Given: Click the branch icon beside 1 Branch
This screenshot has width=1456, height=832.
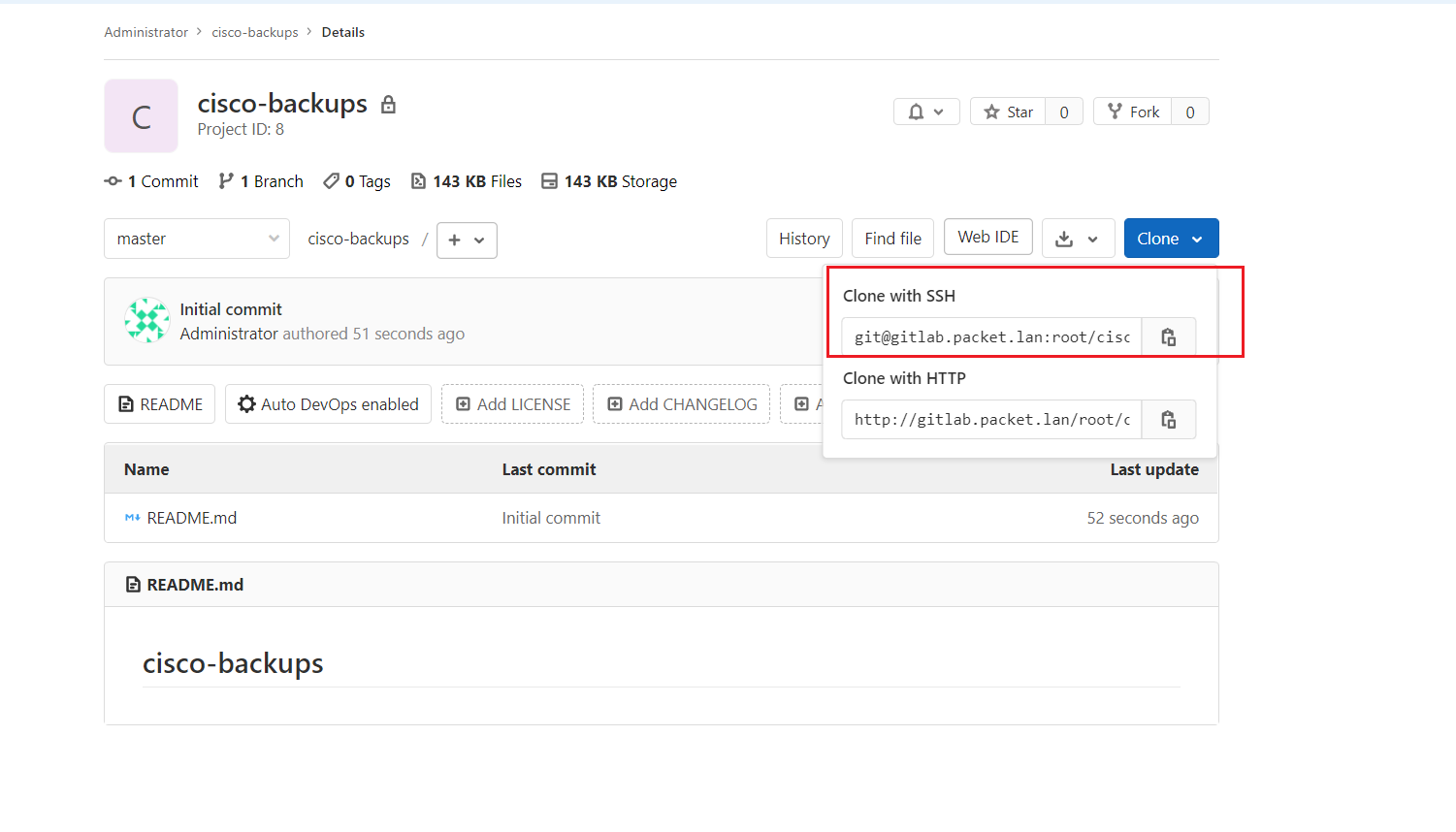Looking at the screenshot, I should coord(226,180).
